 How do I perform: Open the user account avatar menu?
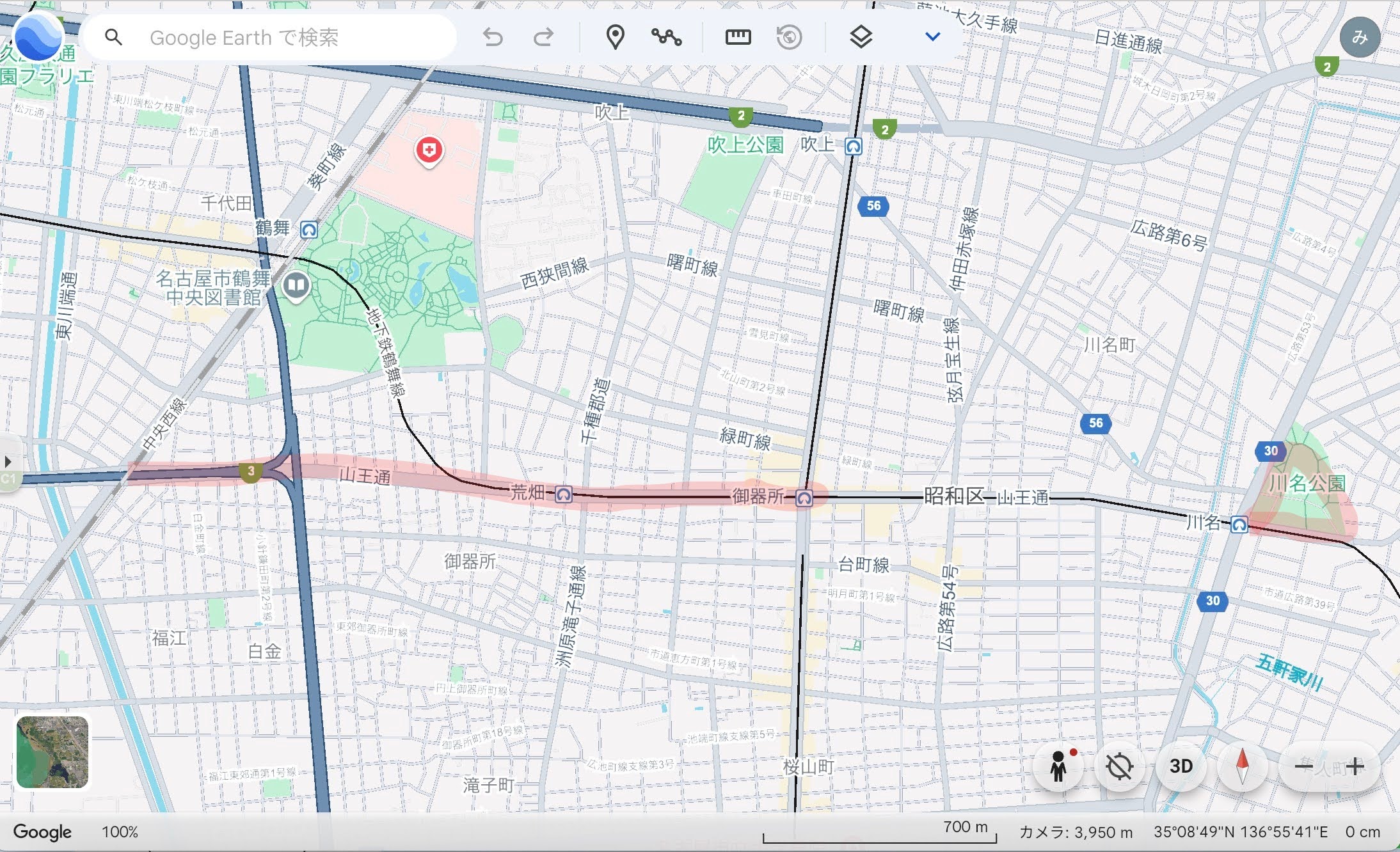[x=1359, y=38]
